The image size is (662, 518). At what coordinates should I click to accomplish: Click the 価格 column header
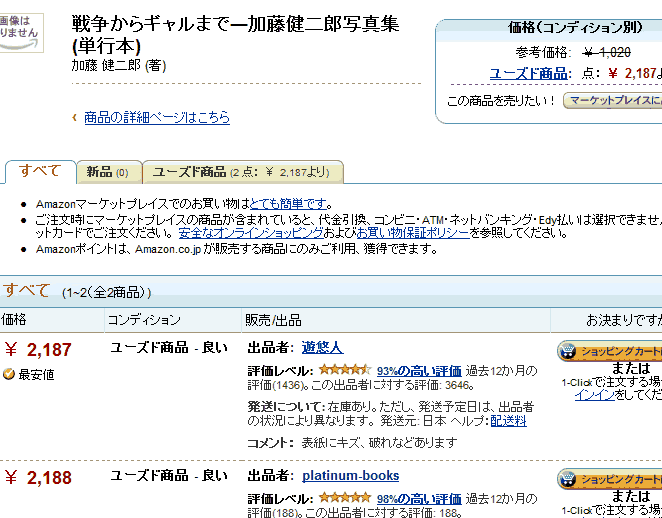click(13, 320)
